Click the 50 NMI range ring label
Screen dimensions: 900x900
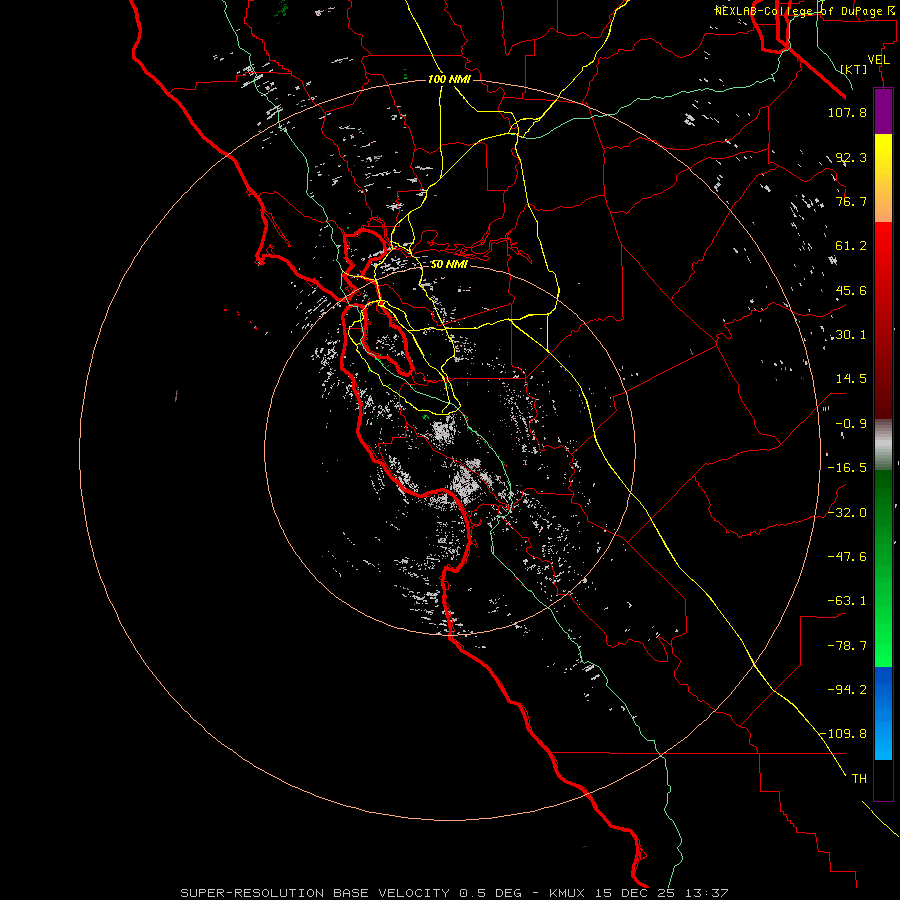pos(449,264)
